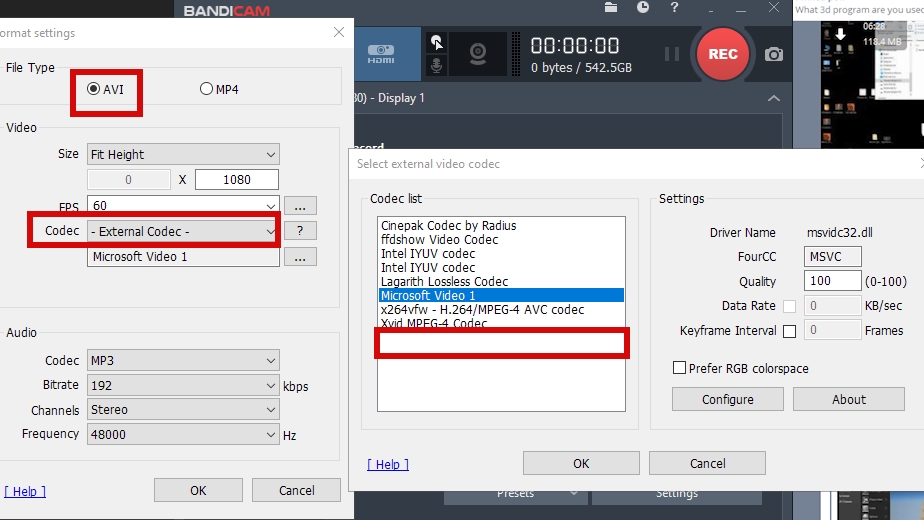Viewport: 924px width, 520px height.
Task: Select the MP4 file type radio button
Action: tap(207, 89)
